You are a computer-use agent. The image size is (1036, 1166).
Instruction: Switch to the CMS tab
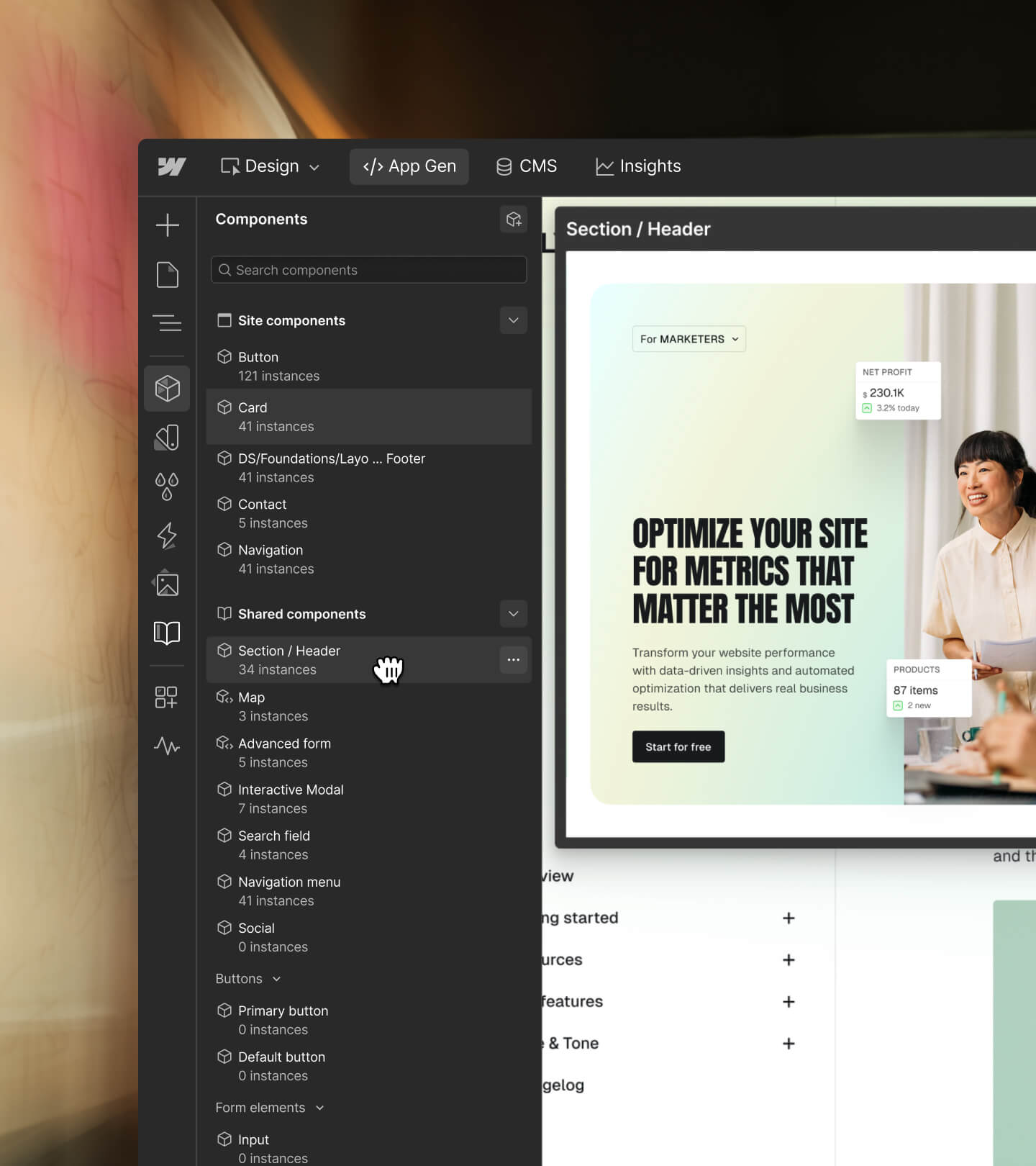tap(527, 166)
